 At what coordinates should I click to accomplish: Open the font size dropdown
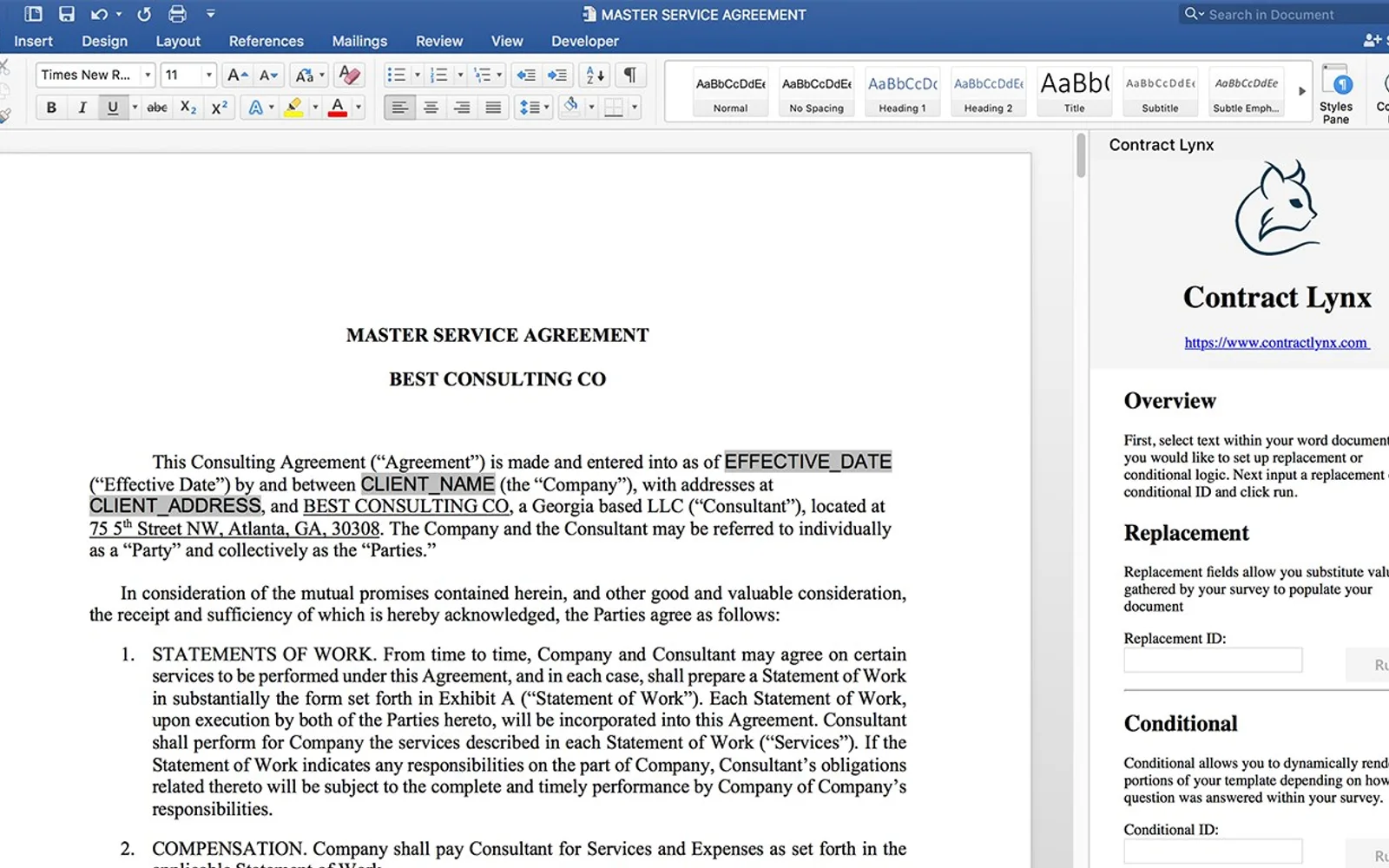point(209,76)
